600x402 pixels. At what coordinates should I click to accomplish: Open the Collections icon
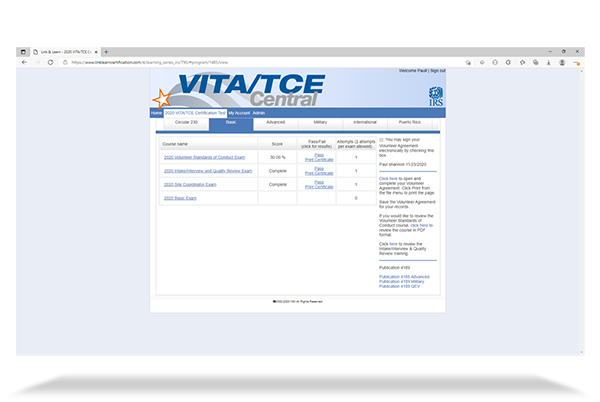[x=536, y=62]
